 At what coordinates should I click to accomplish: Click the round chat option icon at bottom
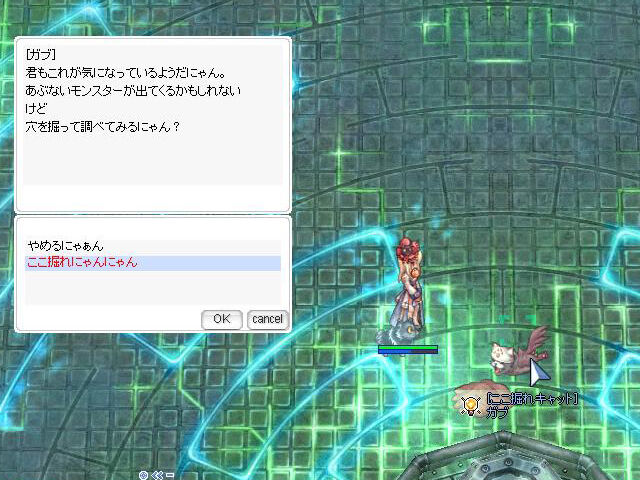tap(143, 475)
